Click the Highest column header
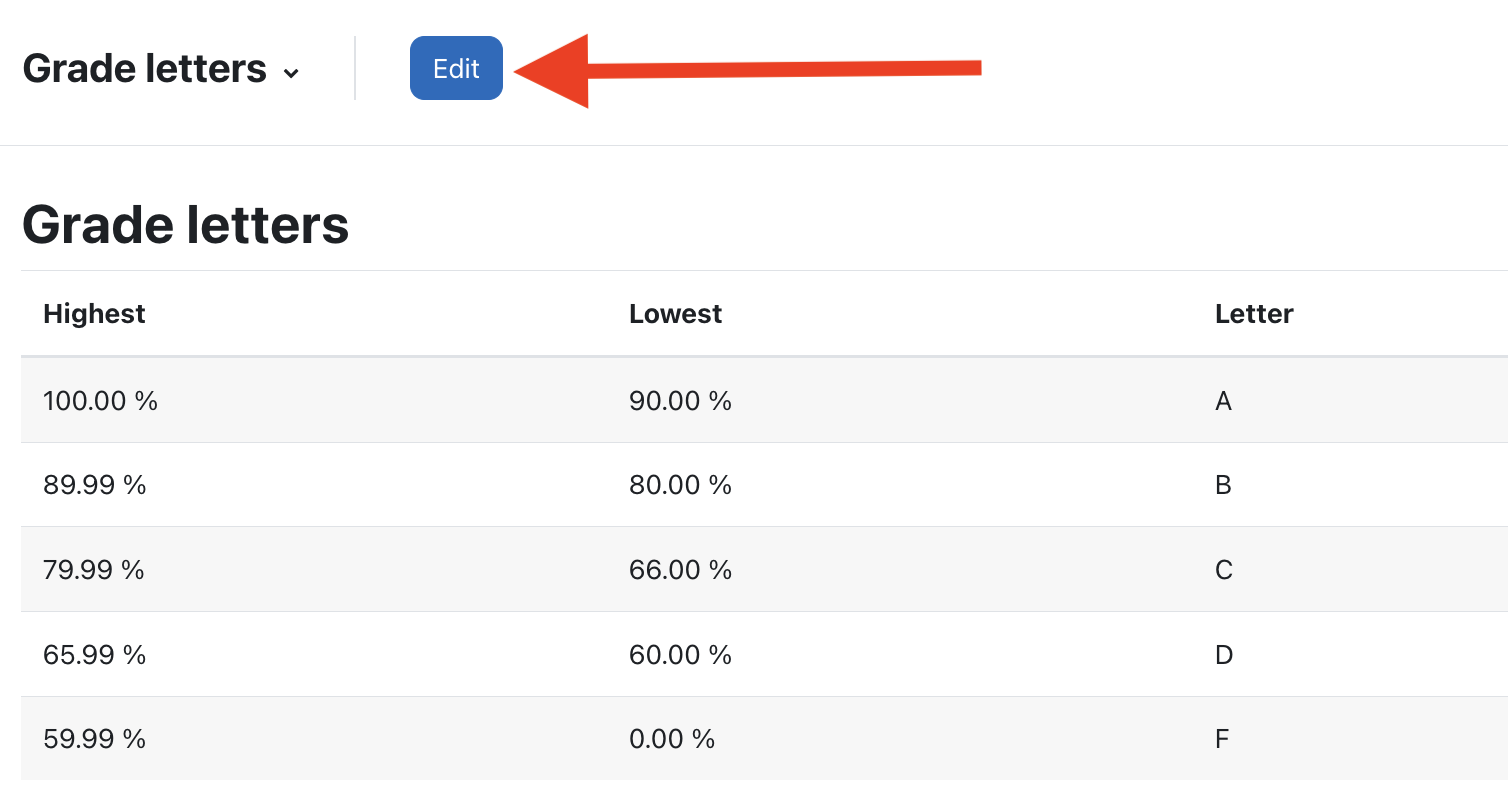This screenshot has height=792, width=1508. (94, 314)
